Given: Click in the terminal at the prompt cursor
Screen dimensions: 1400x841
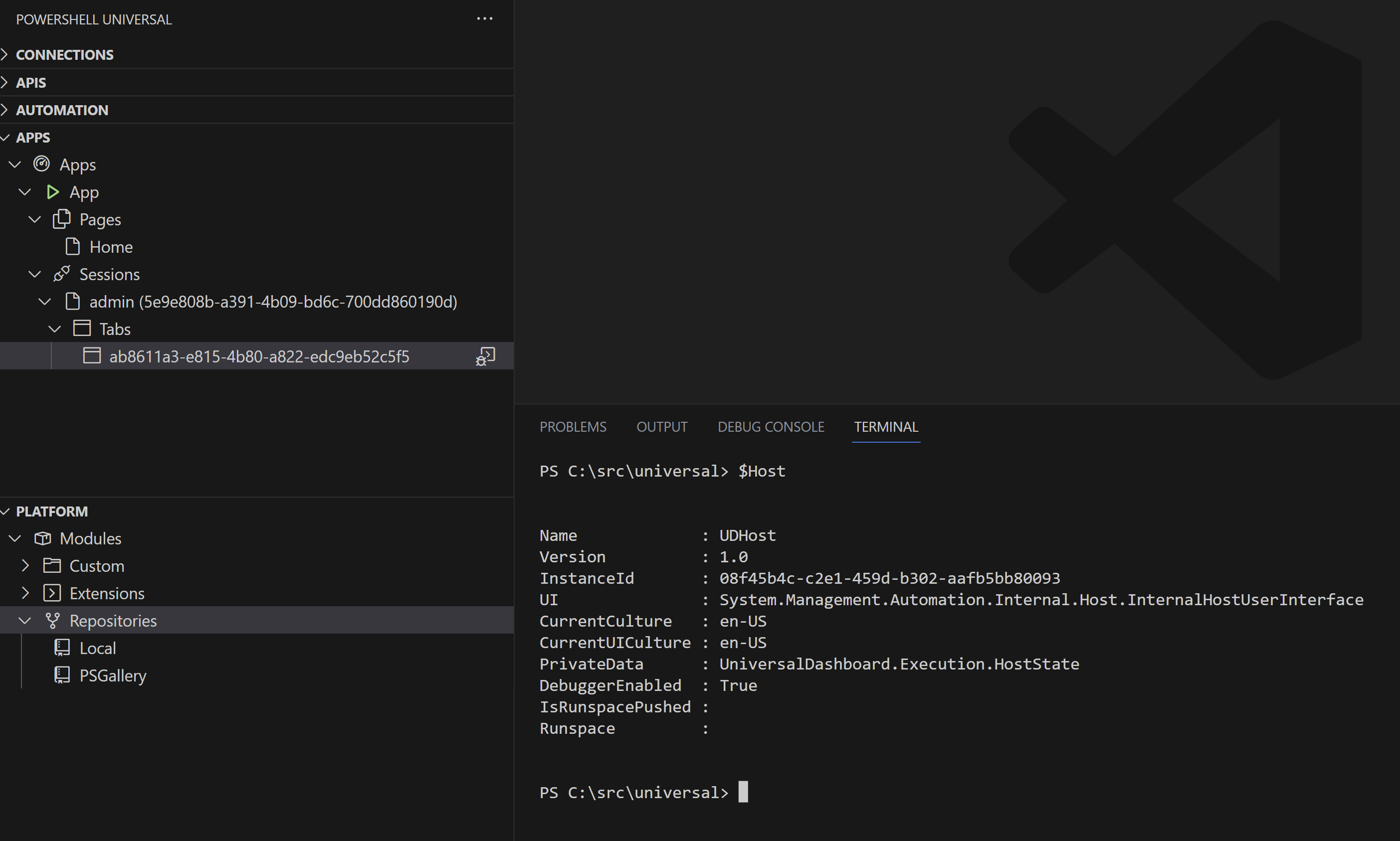Looking at the screenshot, I should click(x=743, y=792).
